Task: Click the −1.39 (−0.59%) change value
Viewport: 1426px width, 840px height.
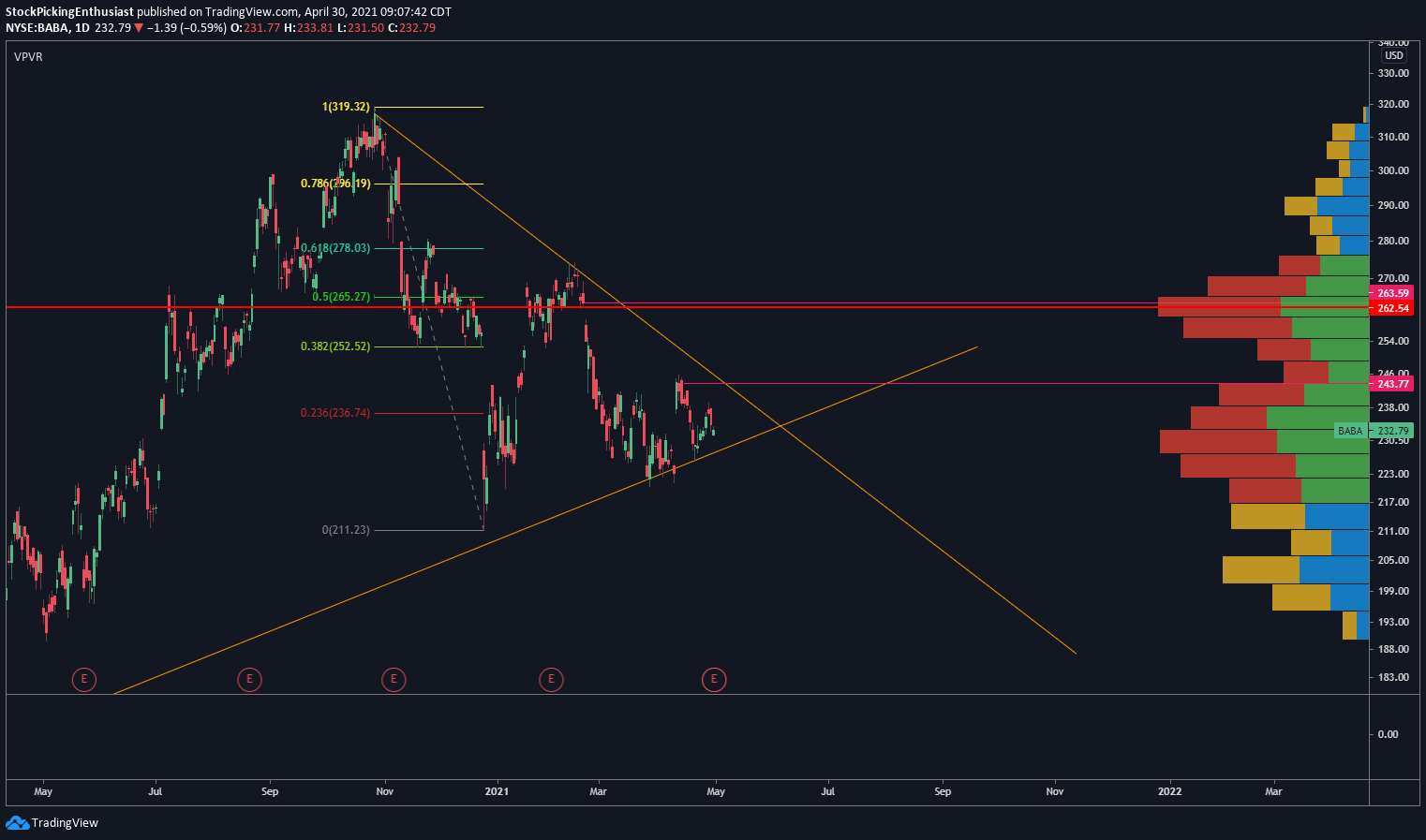Action: click(x=186, y=28)
